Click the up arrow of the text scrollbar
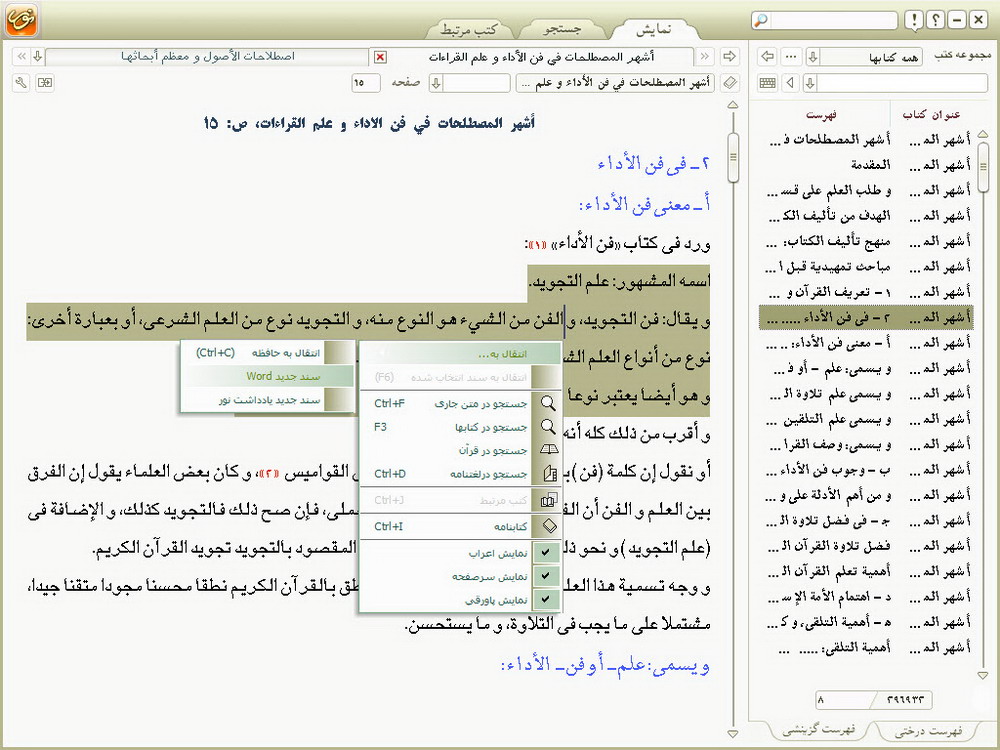The height and width of the screenshot is (750, 1000). (x=733, y=105)
